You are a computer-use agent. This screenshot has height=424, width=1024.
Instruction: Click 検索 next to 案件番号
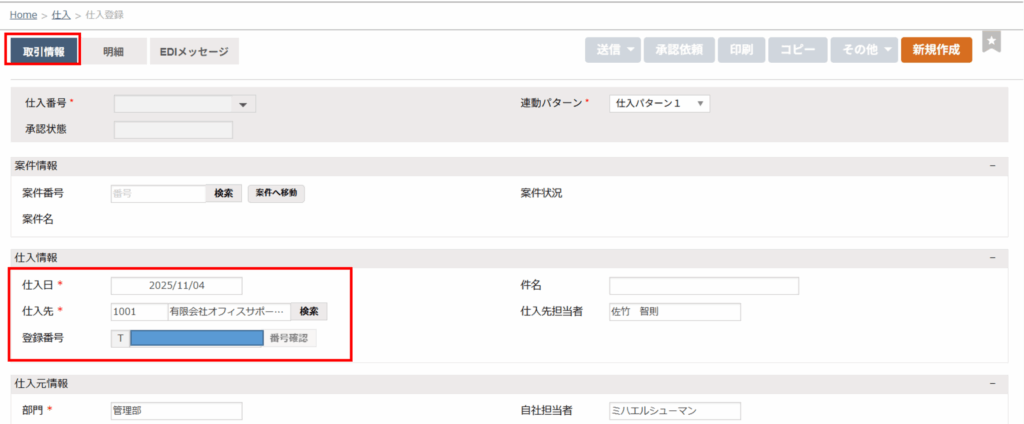pos(224,193)
